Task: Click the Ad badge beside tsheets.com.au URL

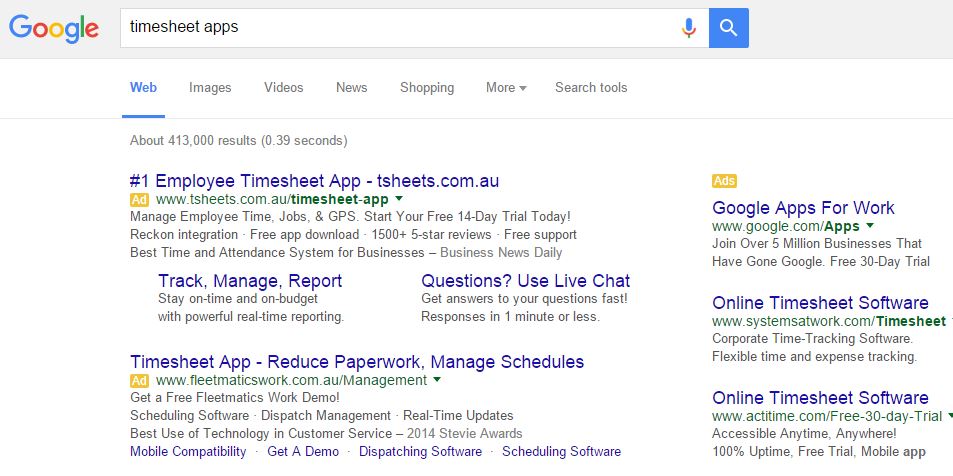Action: (x=139, y=199)
